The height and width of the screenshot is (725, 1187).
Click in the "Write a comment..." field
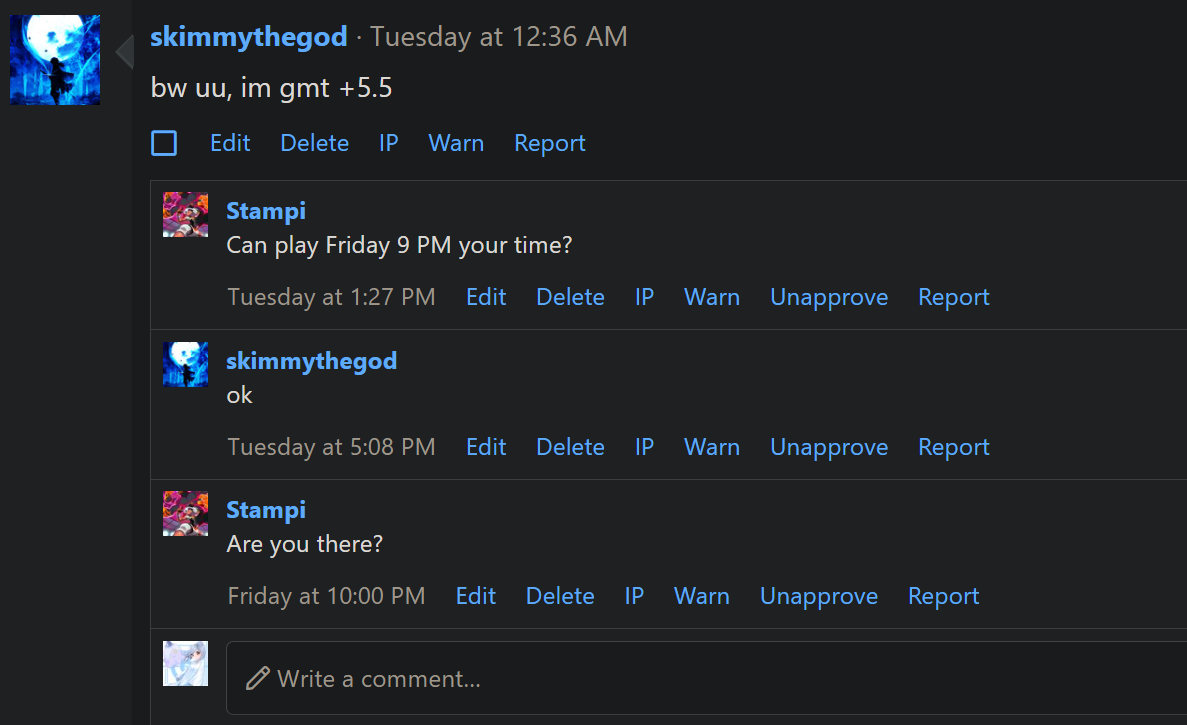(x=700, y=679)
